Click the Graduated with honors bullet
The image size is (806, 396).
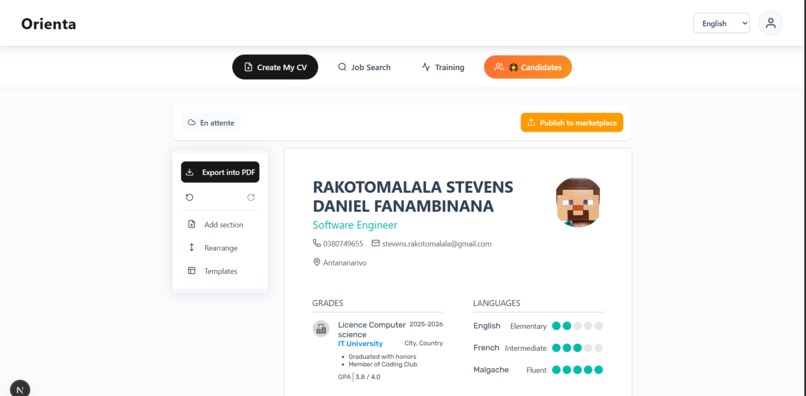[x=382, y=356]
